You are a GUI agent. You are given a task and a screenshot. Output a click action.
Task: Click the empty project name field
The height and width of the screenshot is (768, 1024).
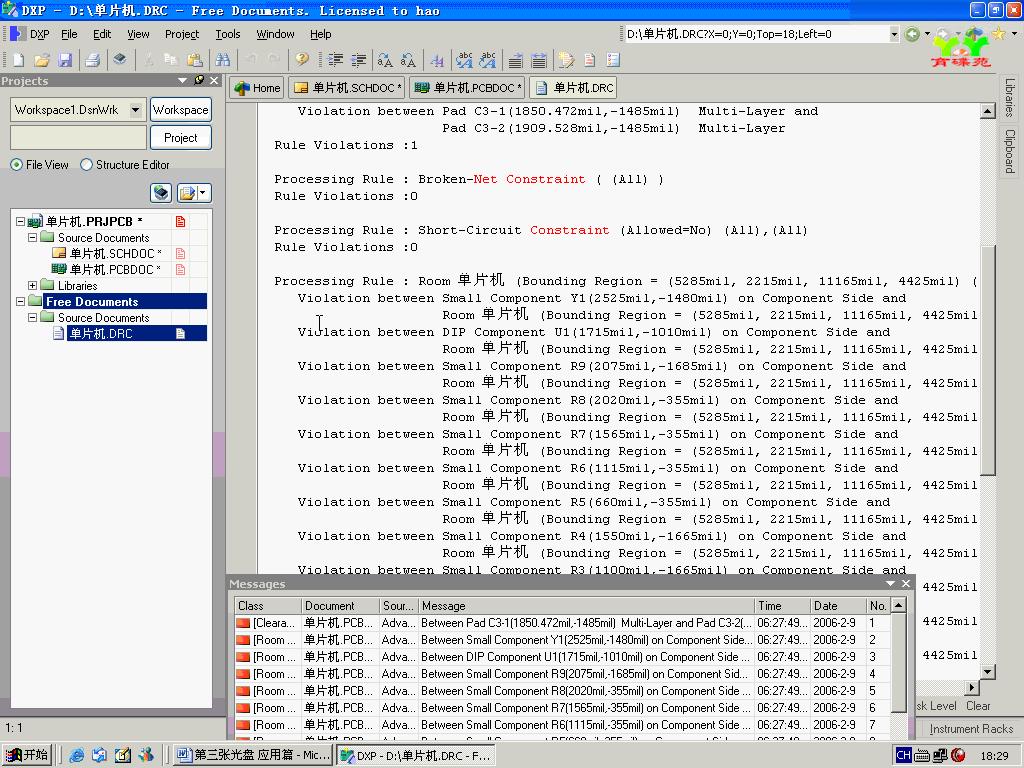(78, 138)
